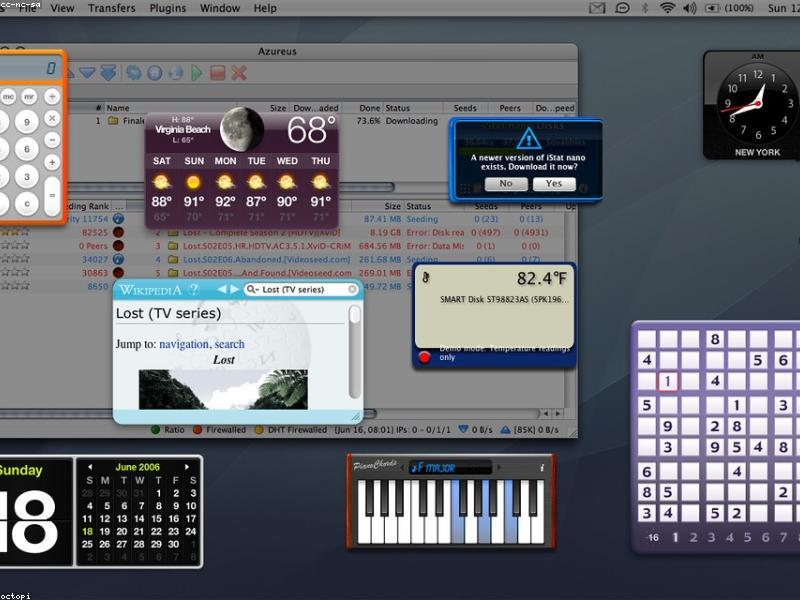
Task: Clear the Wikipedia search field with the X icon
Action: click(x=350, y=290)
